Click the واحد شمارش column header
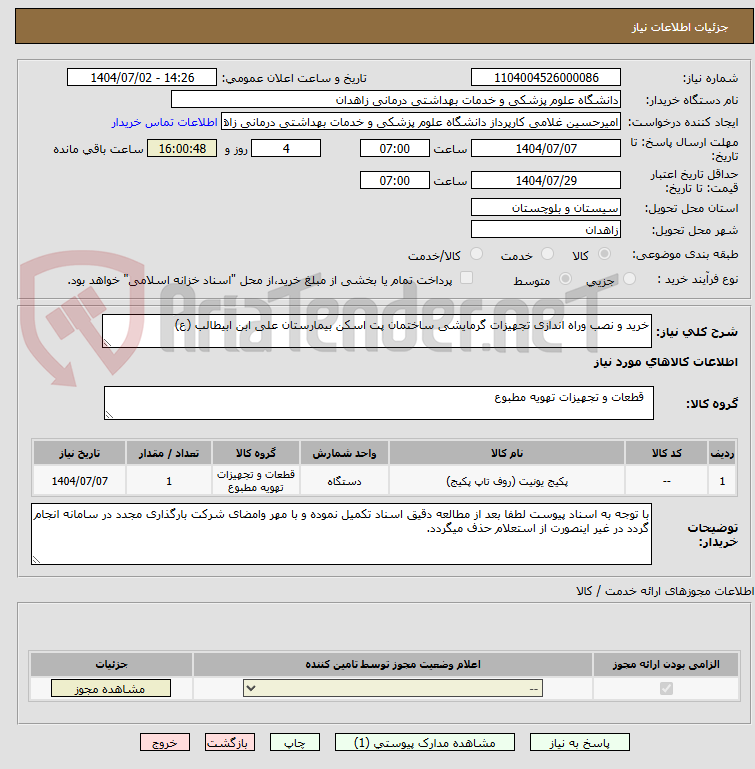This screenshot has height=769, width=755. [x=344, y=453]
